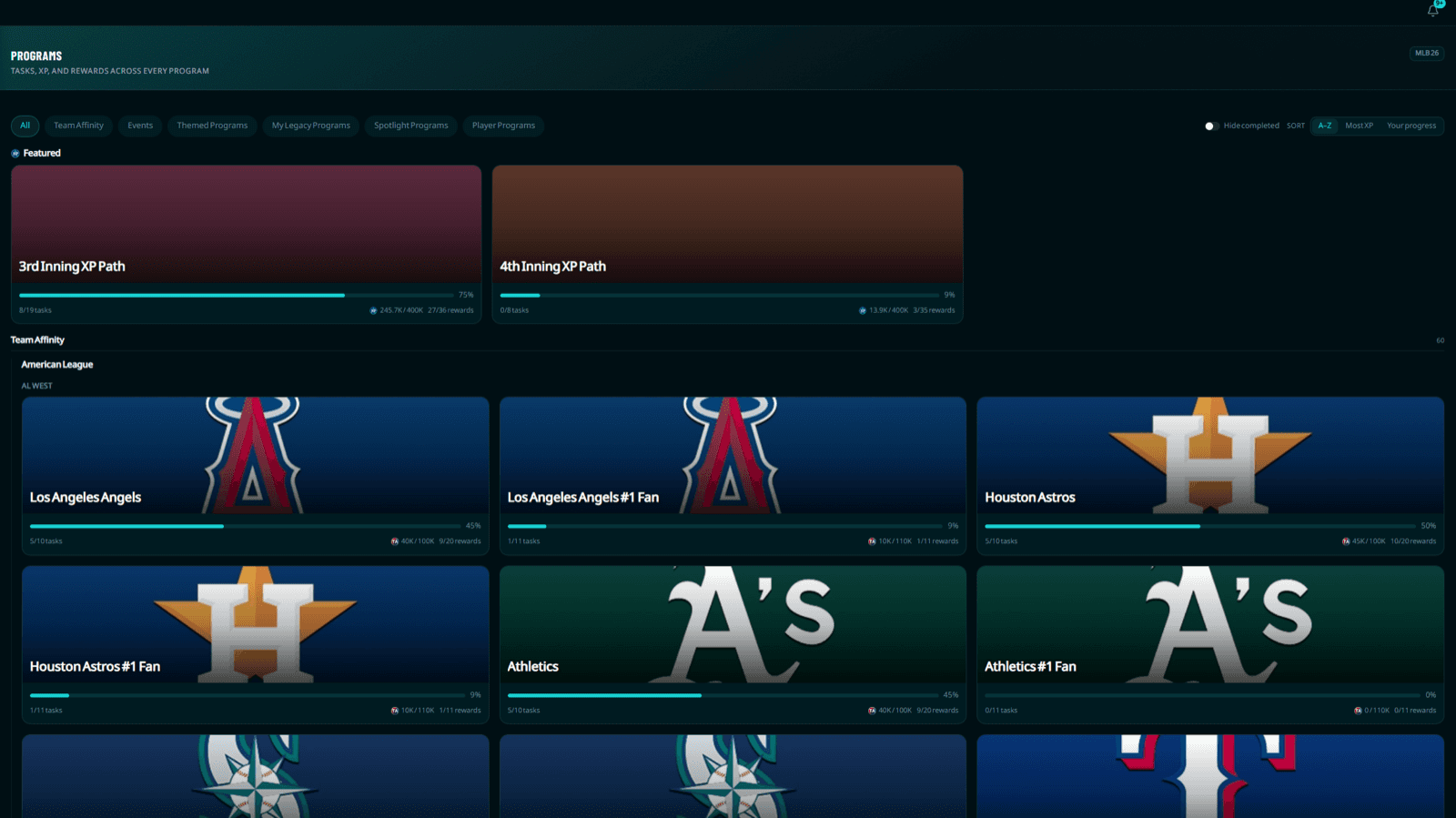Viewport: 1456px width, 818px height.
Task: Click the MLB 26 badge
Action: 1427,53
